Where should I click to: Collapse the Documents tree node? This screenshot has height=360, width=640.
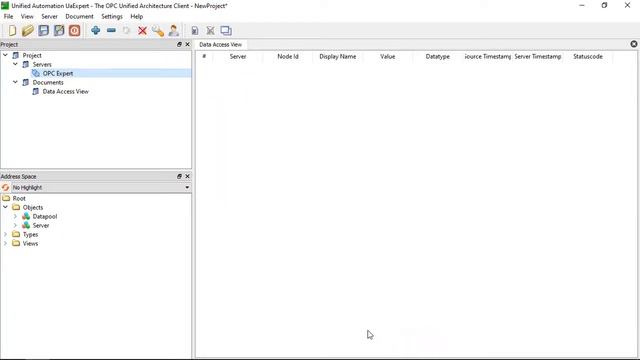pyautogui.click(x=15, y=82)
